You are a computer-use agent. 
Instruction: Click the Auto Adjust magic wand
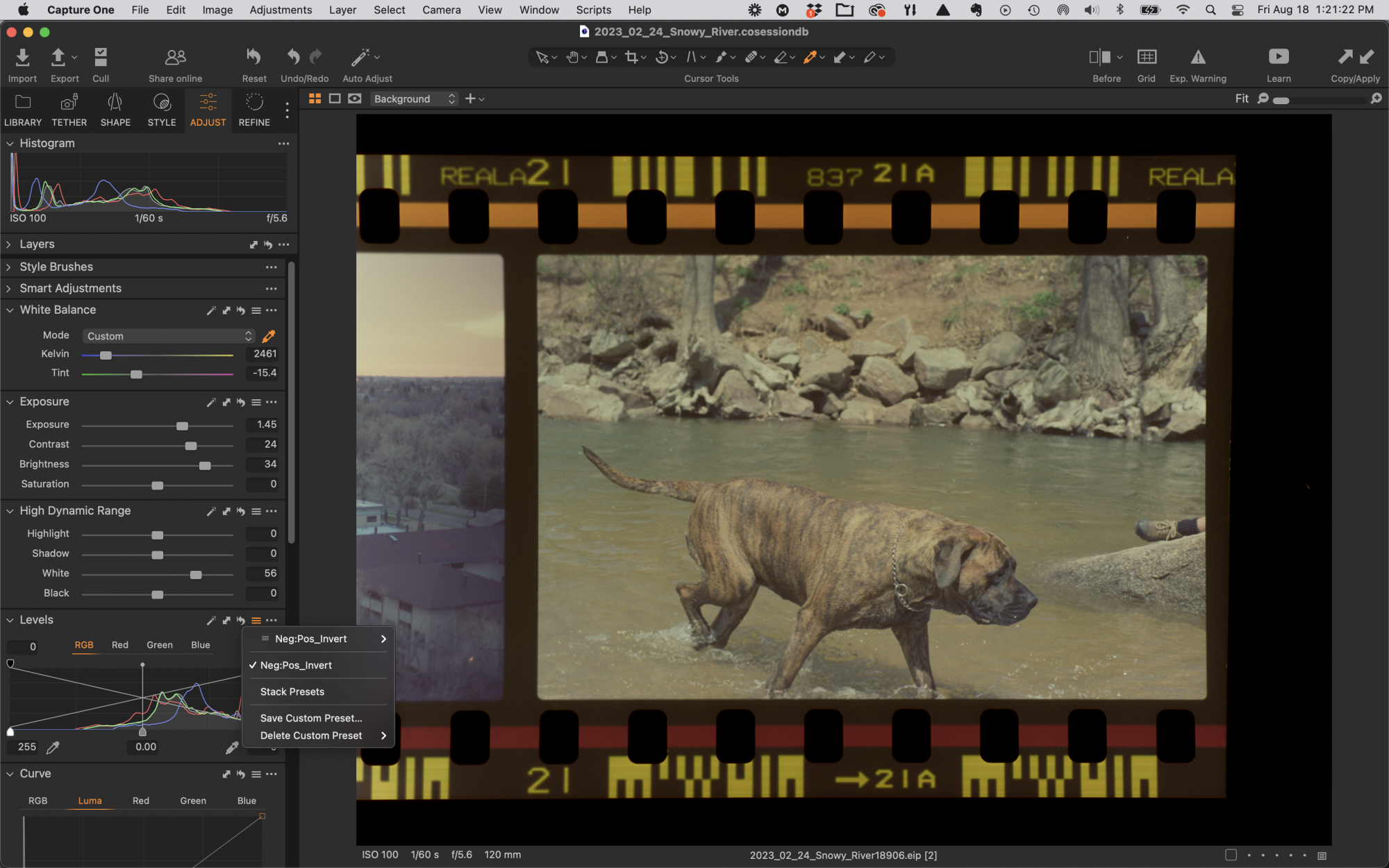point(360,58)
